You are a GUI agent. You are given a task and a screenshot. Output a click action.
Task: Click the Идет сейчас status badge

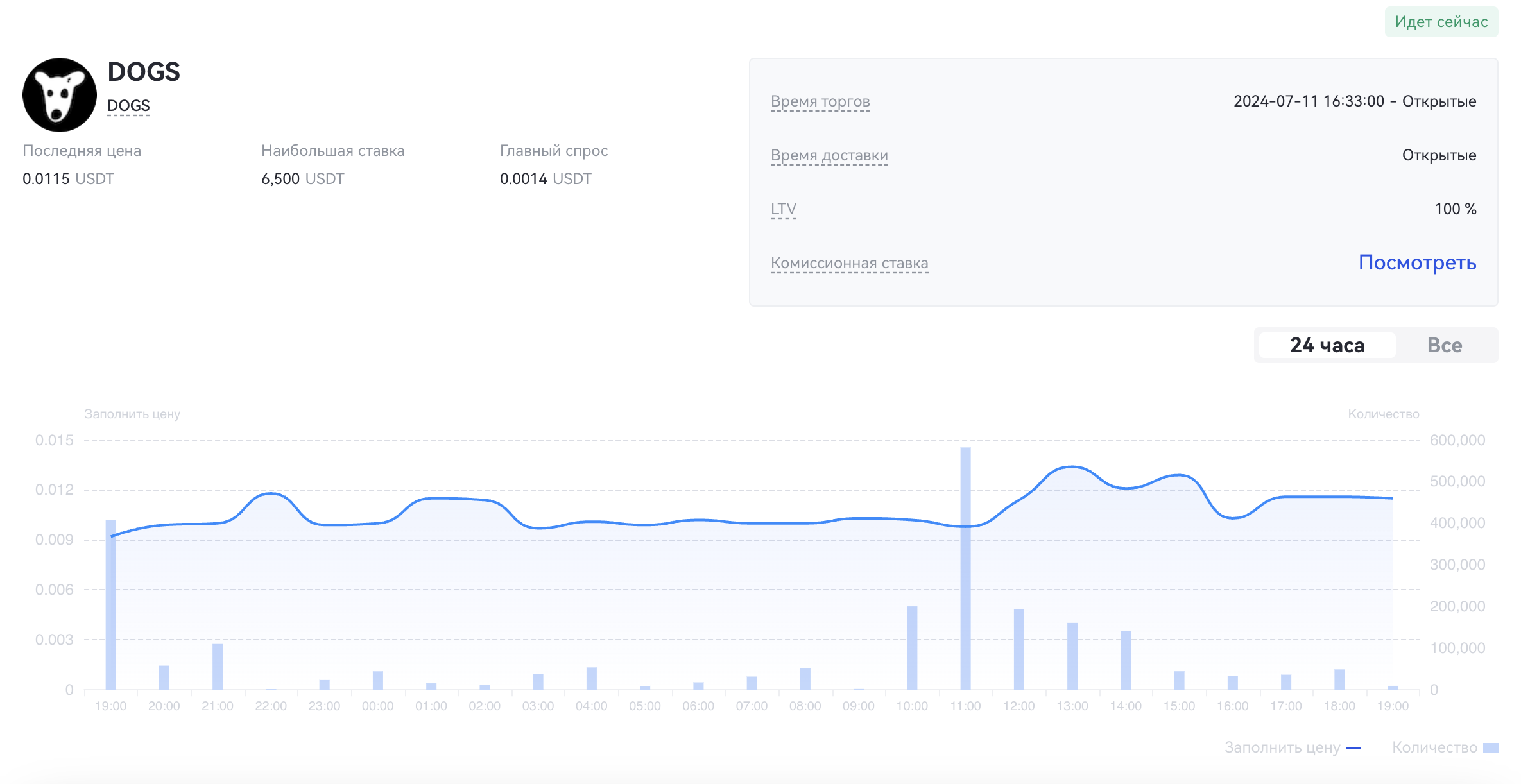coord(1441,22)
